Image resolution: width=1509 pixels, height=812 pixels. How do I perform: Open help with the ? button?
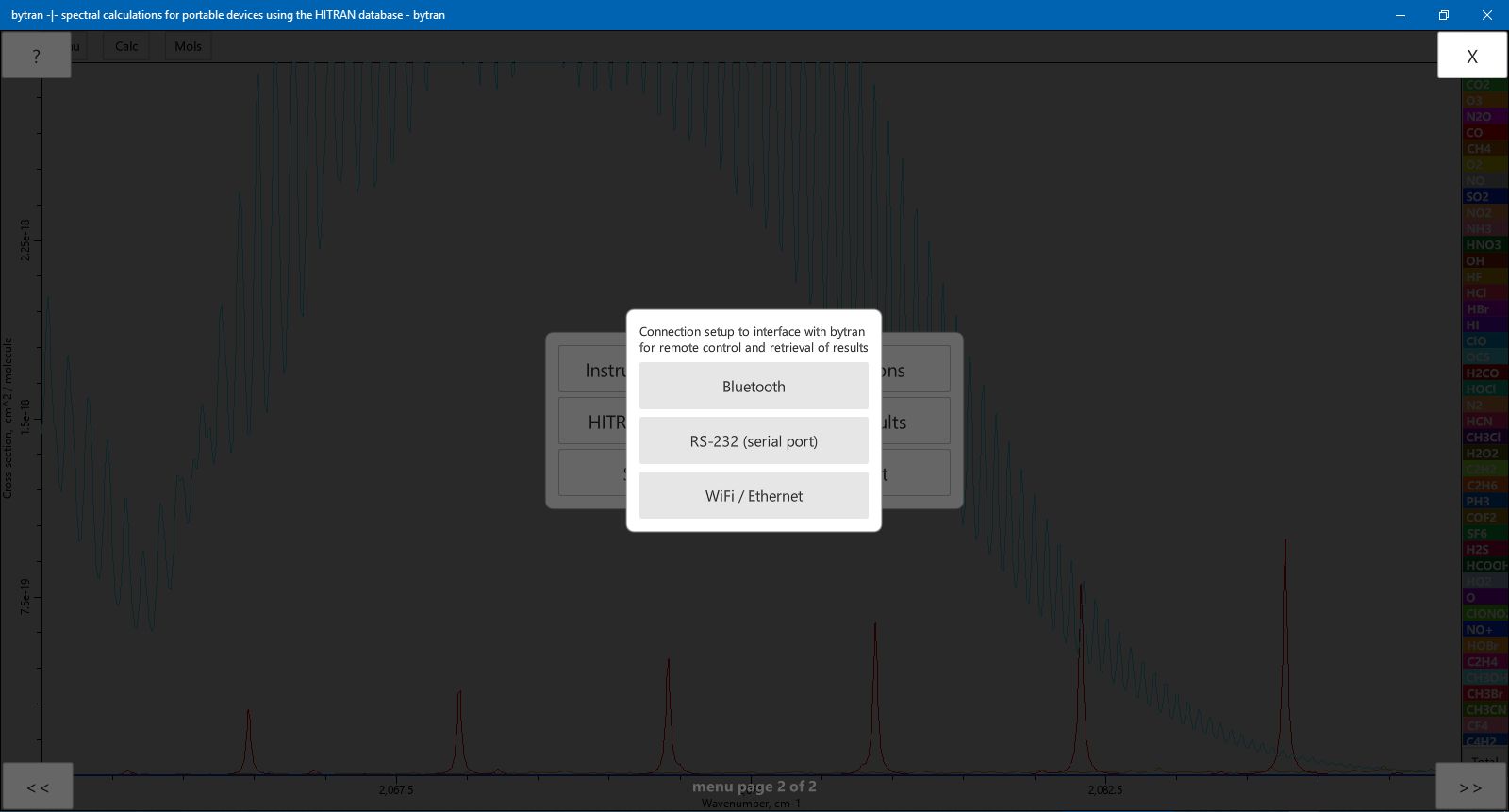(36, 55)
